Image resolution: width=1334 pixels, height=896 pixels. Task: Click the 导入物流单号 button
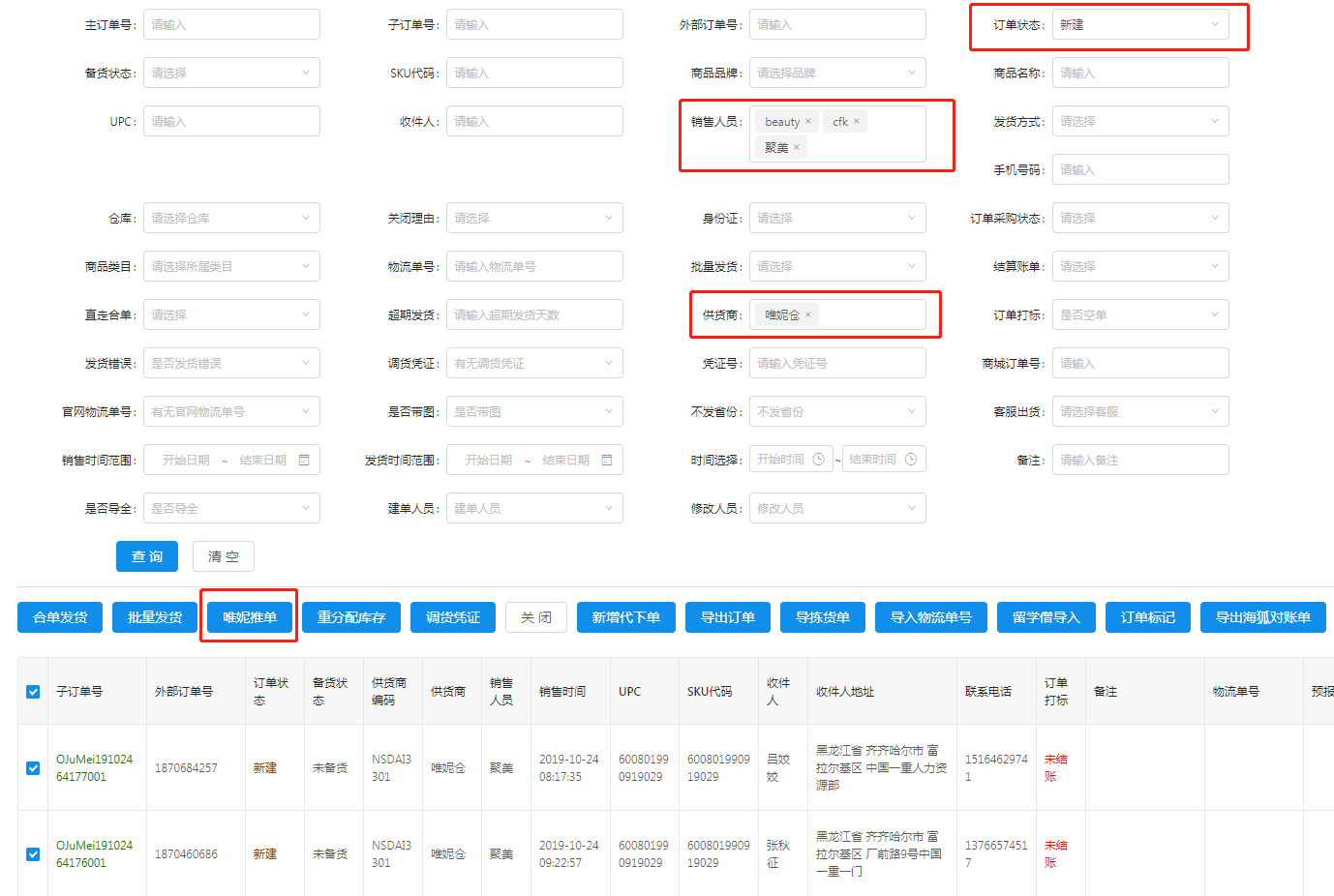[x=931, y=617]
